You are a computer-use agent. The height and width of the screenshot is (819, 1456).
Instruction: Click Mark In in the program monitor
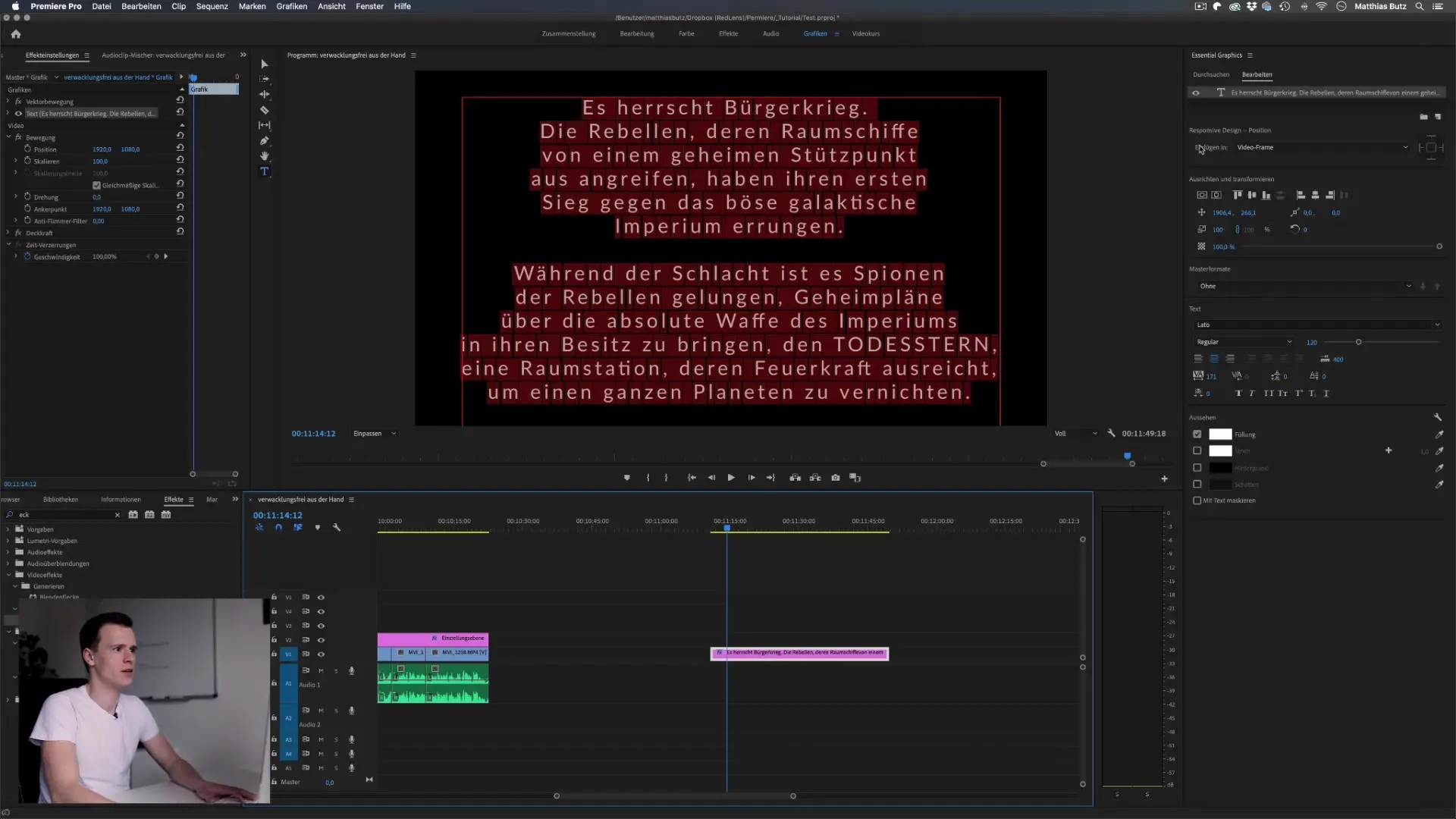coord(648,478)
